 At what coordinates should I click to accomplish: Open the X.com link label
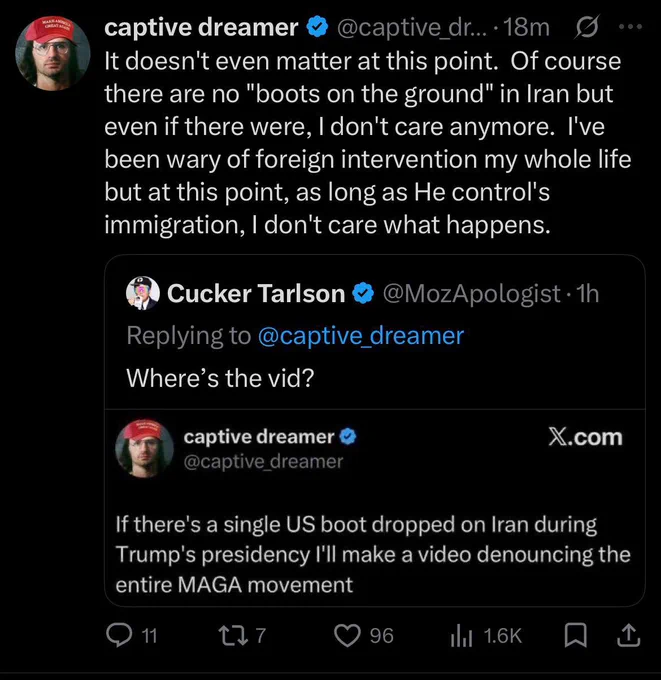pyautogui.click(x=585, y=437)
